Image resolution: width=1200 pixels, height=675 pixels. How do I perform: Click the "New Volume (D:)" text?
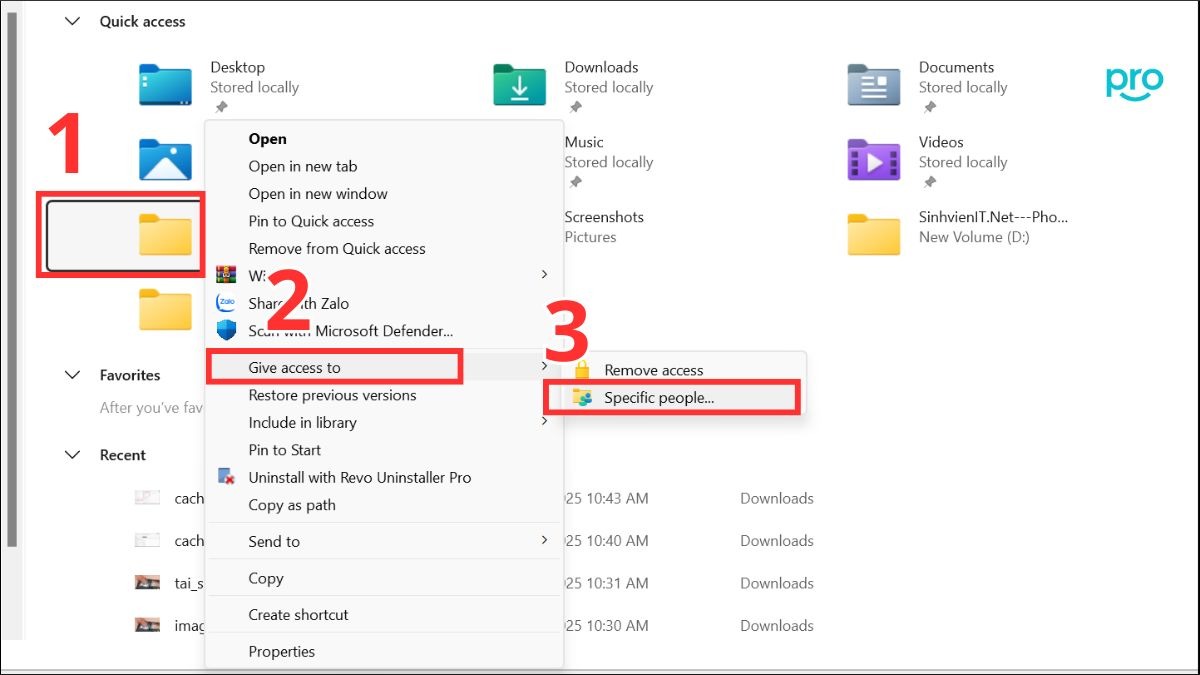click(974, 237)
